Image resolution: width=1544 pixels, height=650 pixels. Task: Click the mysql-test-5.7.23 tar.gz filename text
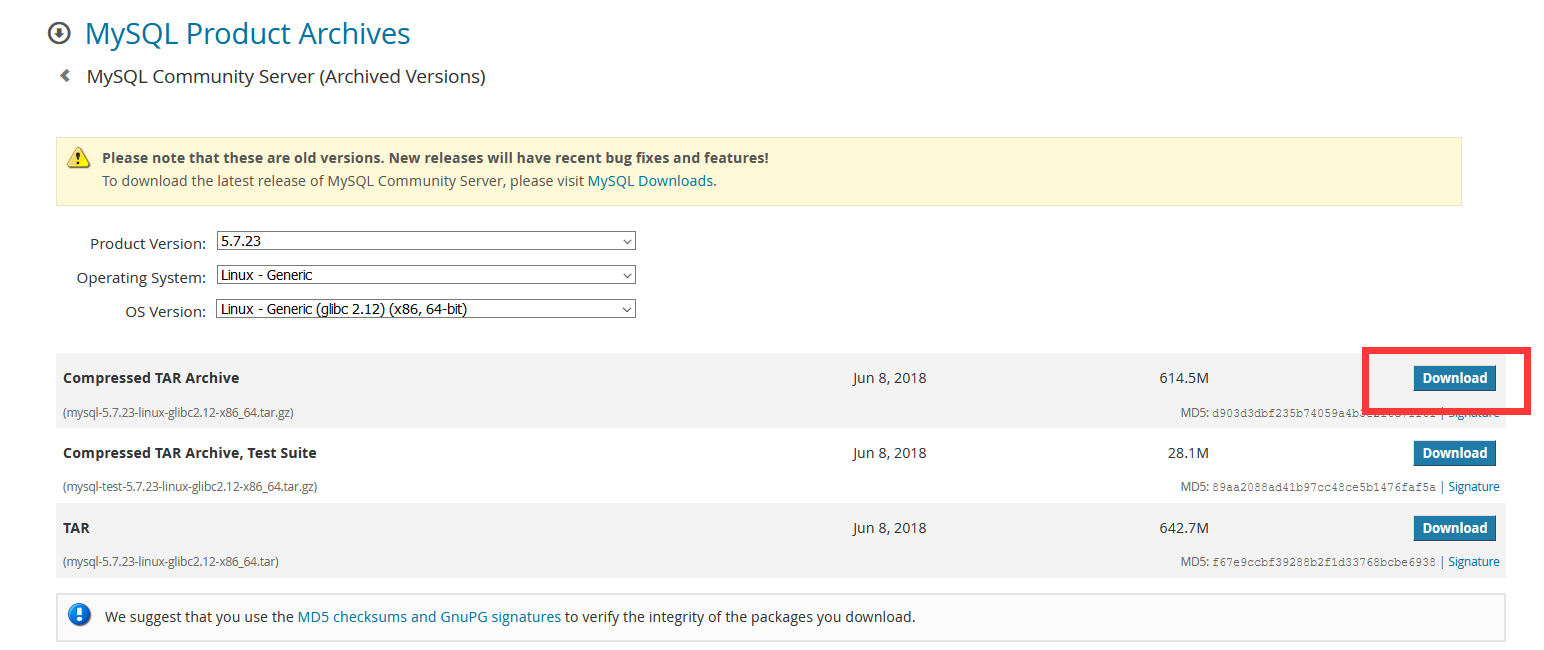190,487
